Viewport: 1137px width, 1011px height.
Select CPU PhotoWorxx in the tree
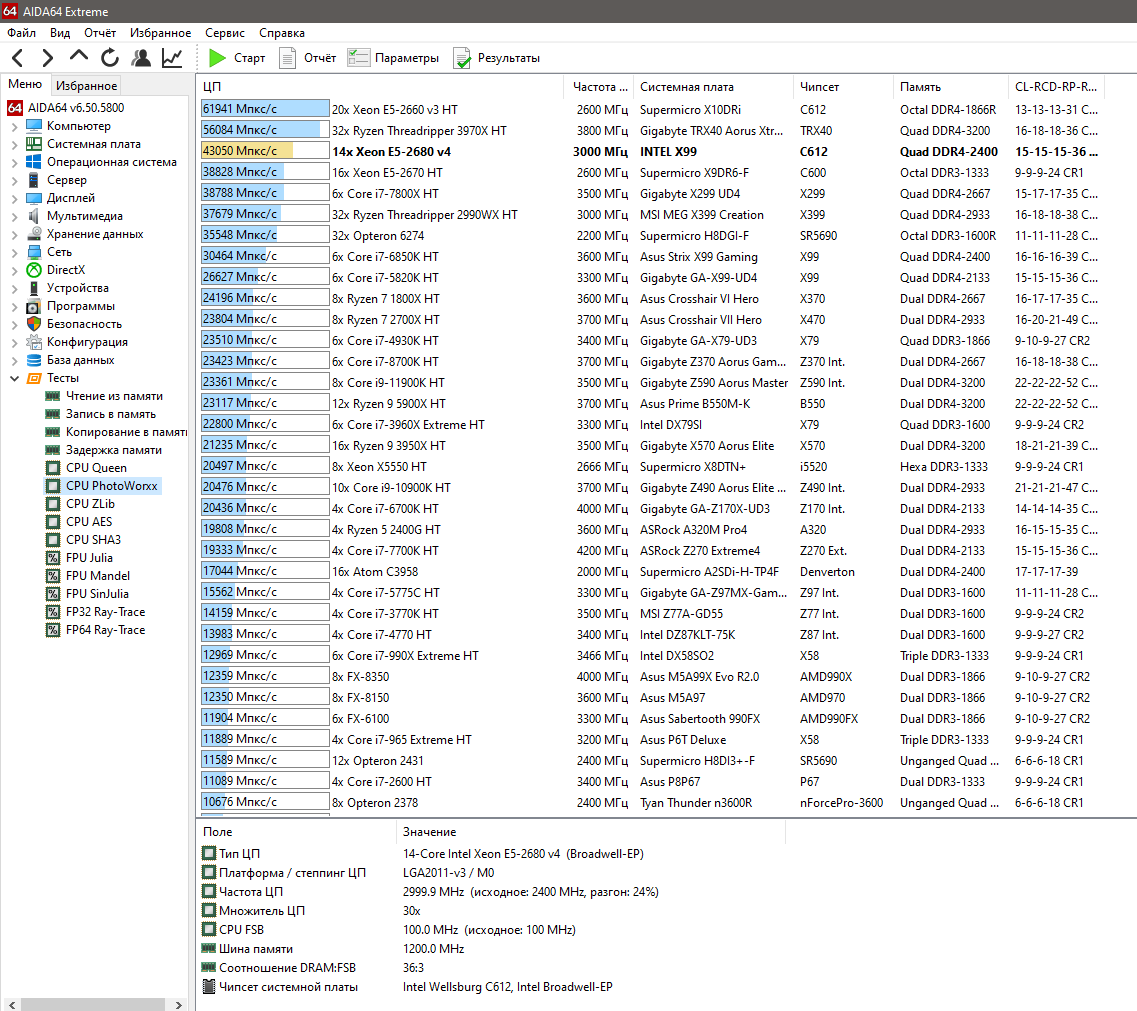point(112,486)
